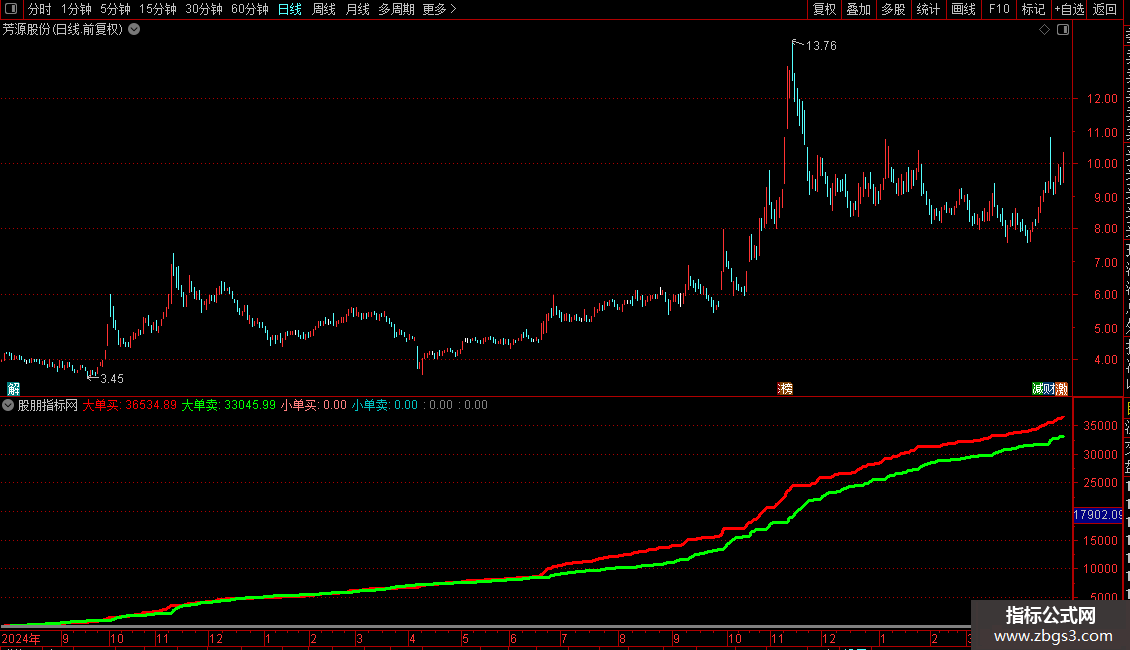This screenshot has height=650, width=1130.
Task: Expand the 股朋指标网 indicator dropdown
Action: click(x=8, y=405)
